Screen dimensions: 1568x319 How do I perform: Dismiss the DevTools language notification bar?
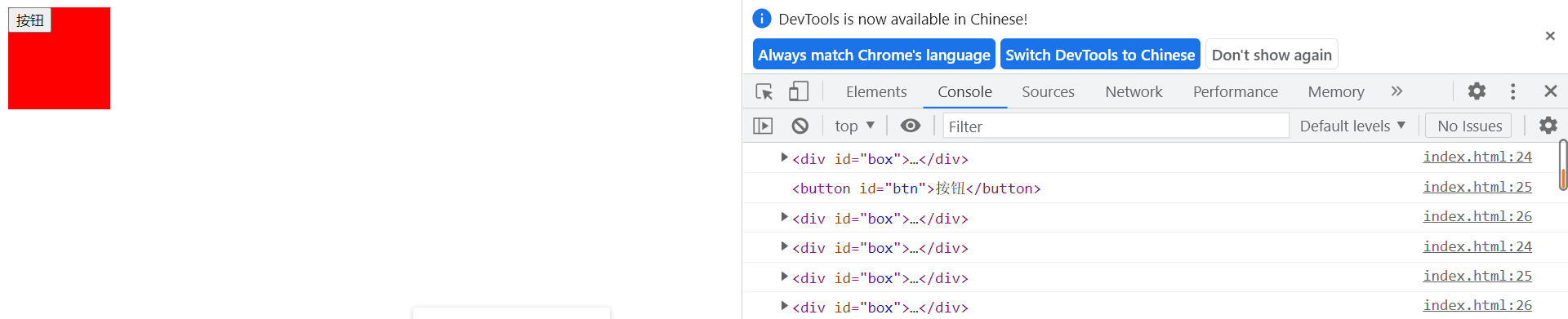click(1550, 36)
